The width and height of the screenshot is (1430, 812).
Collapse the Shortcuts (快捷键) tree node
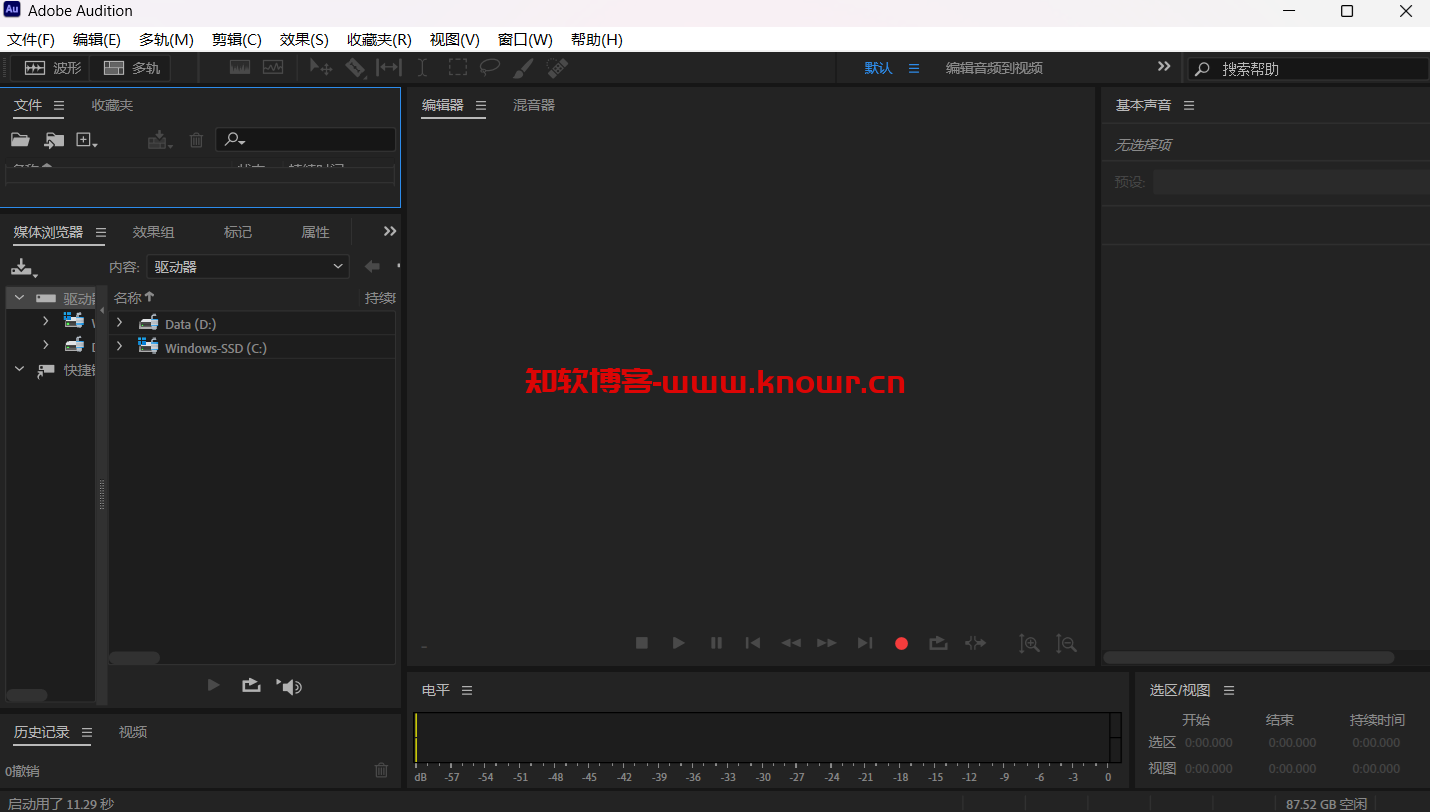click(19, 369)
